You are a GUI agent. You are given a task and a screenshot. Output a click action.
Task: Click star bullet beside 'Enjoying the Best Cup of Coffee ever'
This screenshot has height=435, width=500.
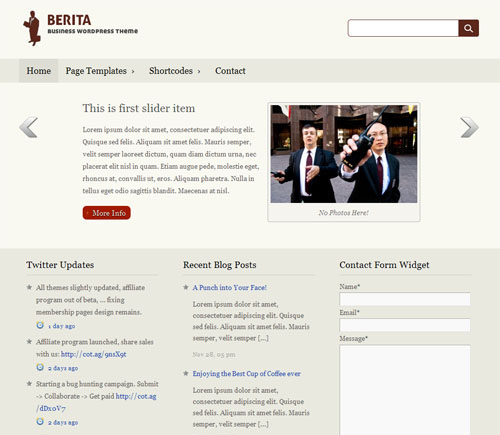pyautogui.click(x=186, y=373)
